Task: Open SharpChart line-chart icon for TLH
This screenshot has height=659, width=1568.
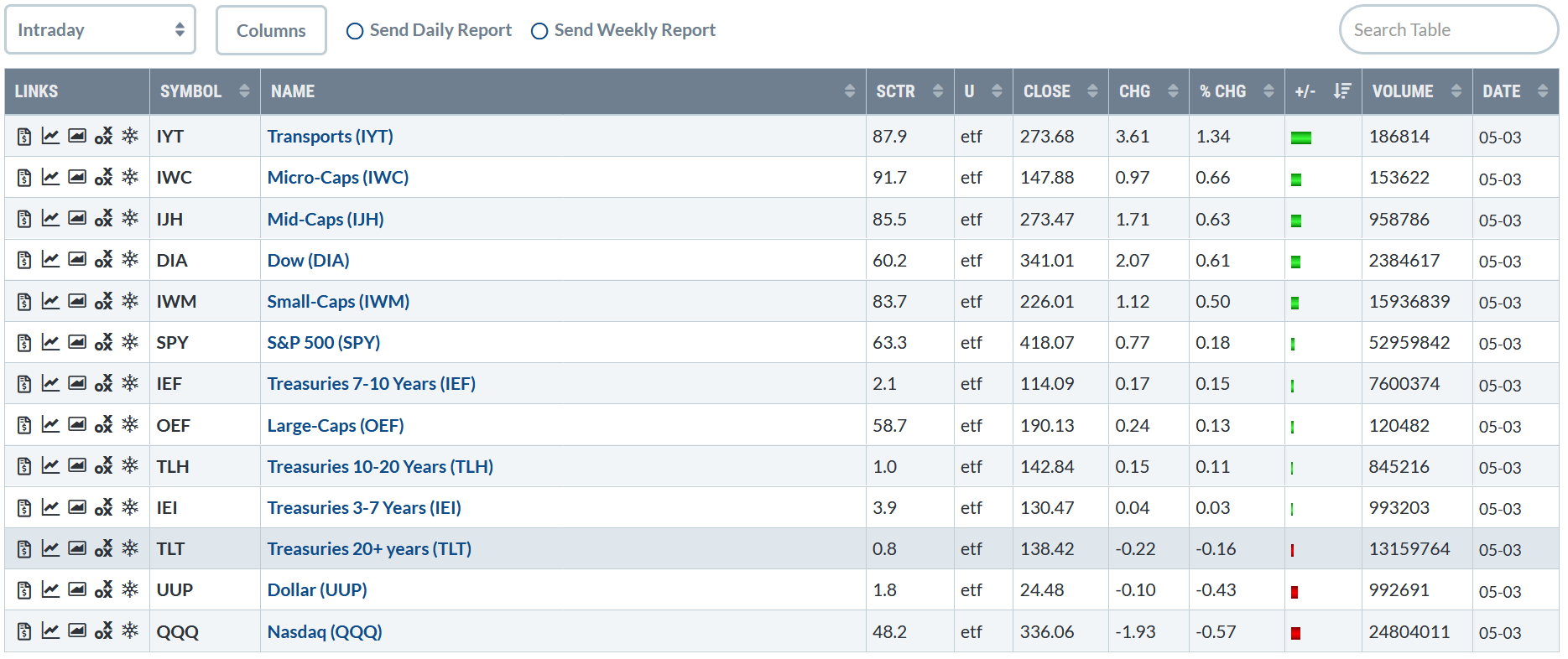Action: click(50, 466)
